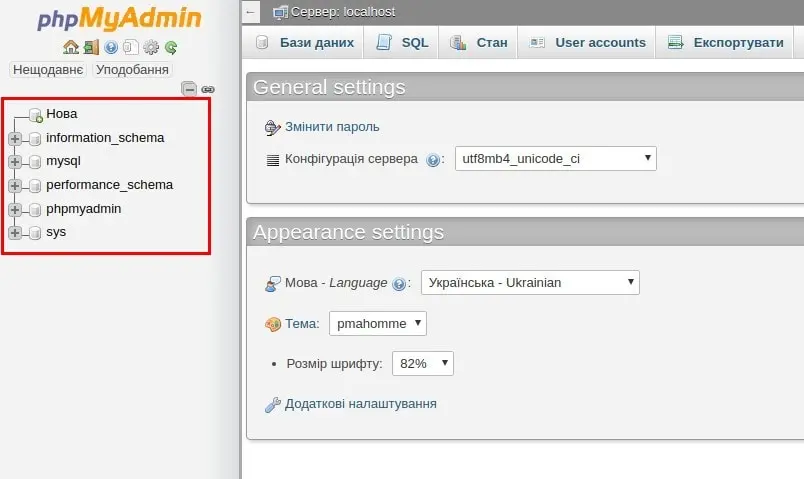Open the Додаткові налаштування link
Image resolution: width=804 pixels, height=479 pixels.
point(361,404)
